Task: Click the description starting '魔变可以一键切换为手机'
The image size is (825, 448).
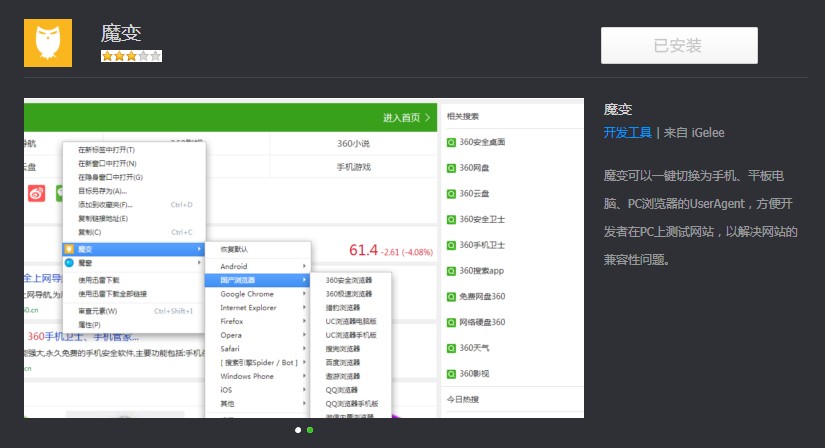Action: (x=700, y=217)
